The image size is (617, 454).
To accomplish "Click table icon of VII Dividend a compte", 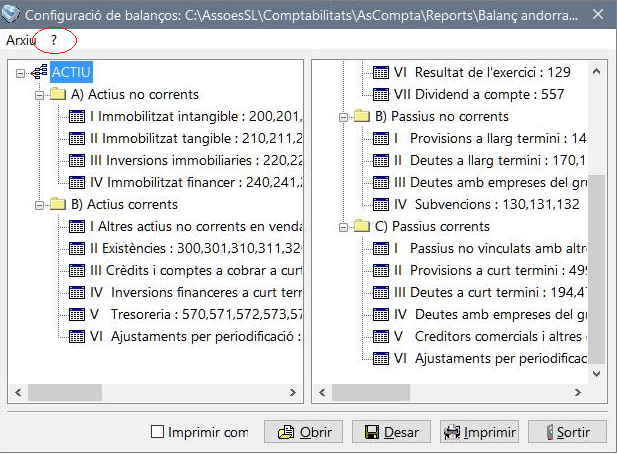I will [x=381, y=94].
